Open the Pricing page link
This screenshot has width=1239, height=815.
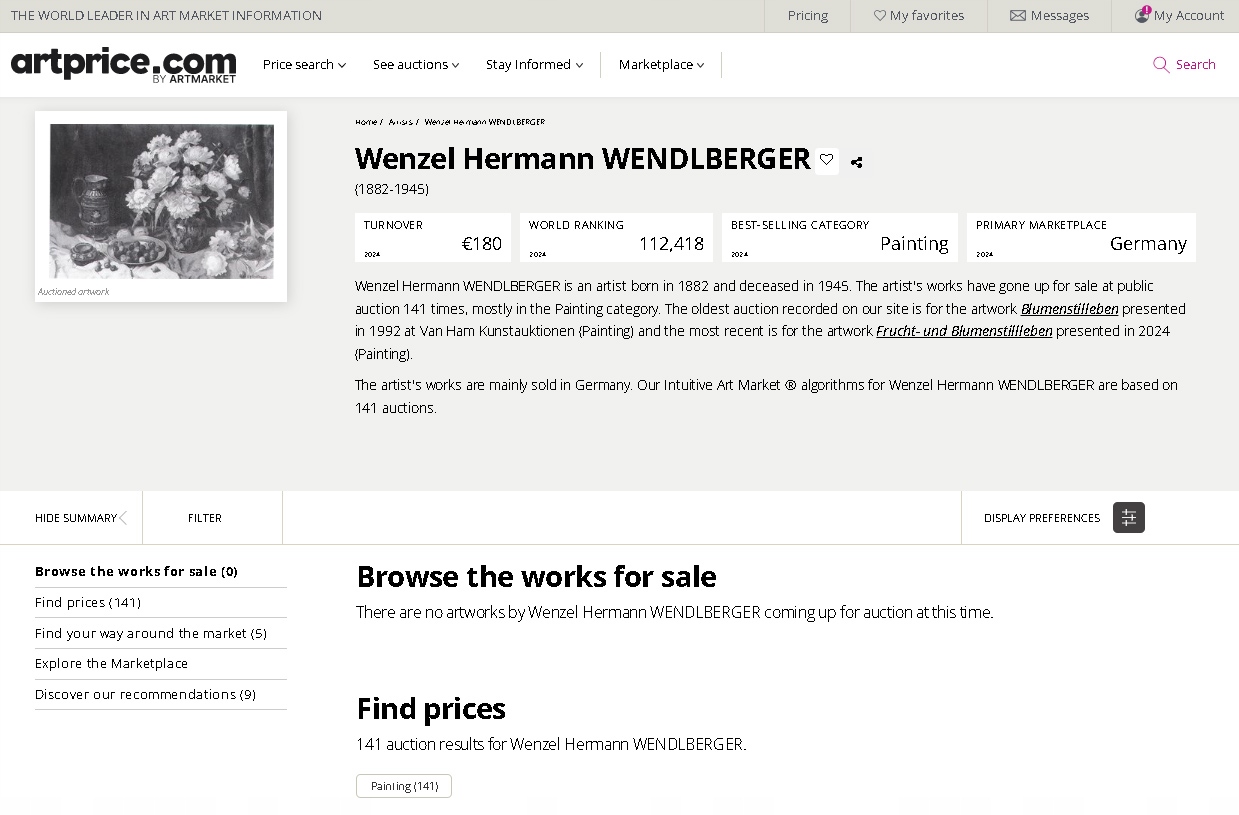point(807,16)
